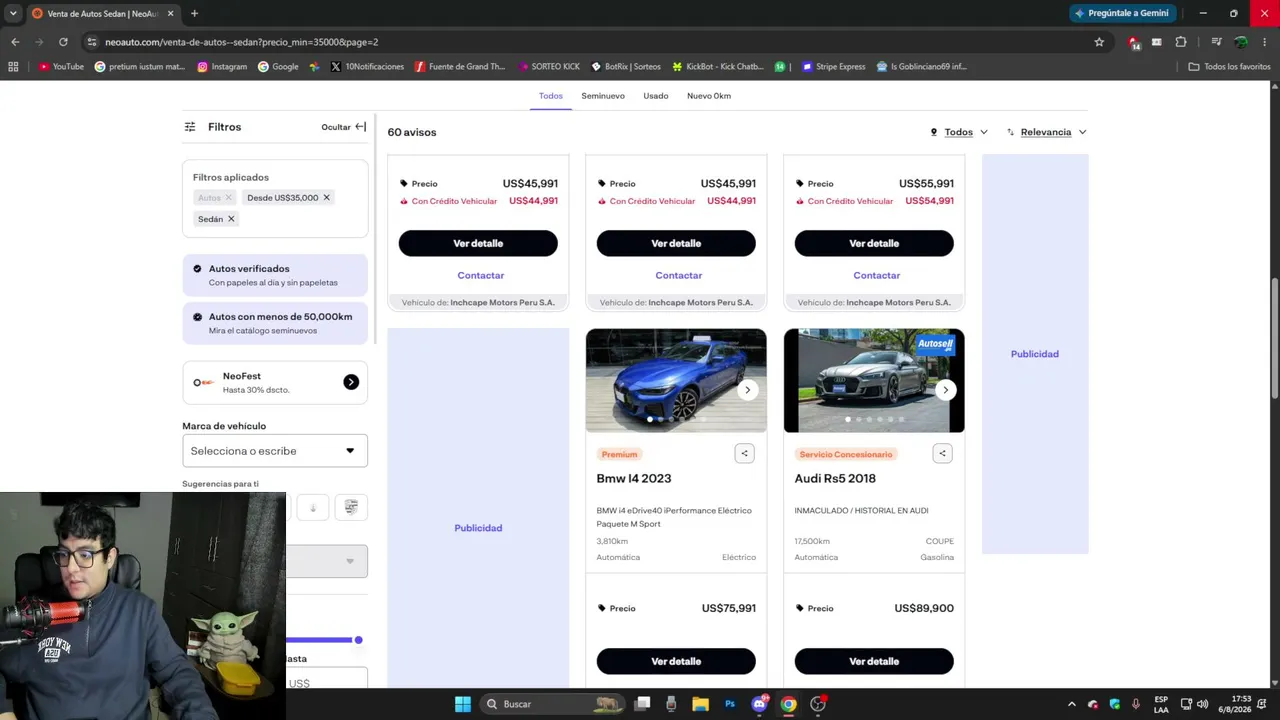Screen dimensions: 1280x720
Task: Share the Audi Rs5 2018 listing
Action: (942, 453)
